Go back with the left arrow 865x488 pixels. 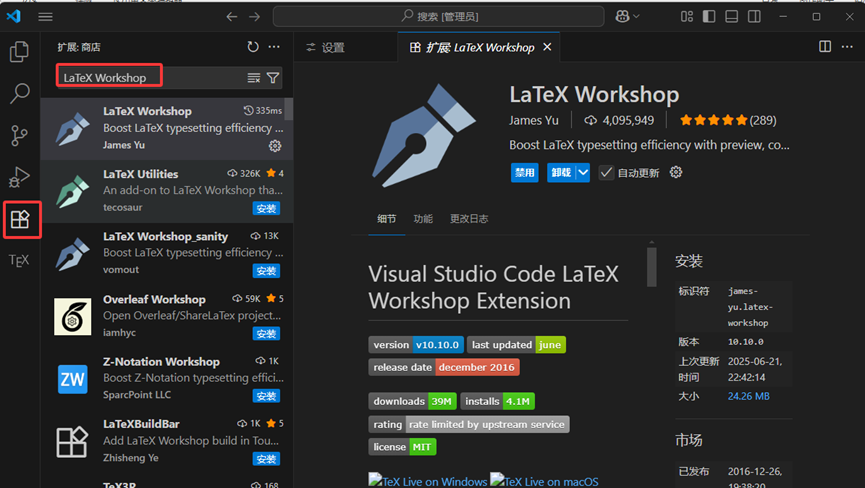click(232, 17)
